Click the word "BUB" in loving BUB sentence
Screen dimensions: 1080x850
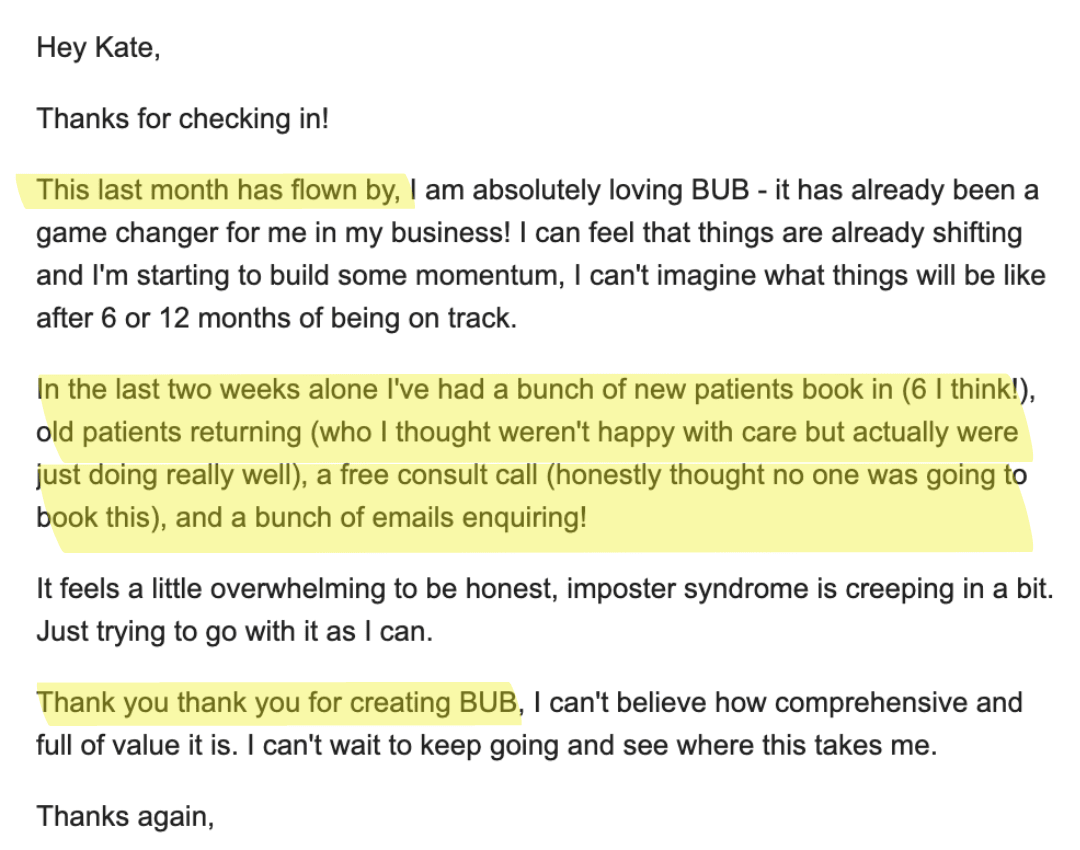click(720, 190)
